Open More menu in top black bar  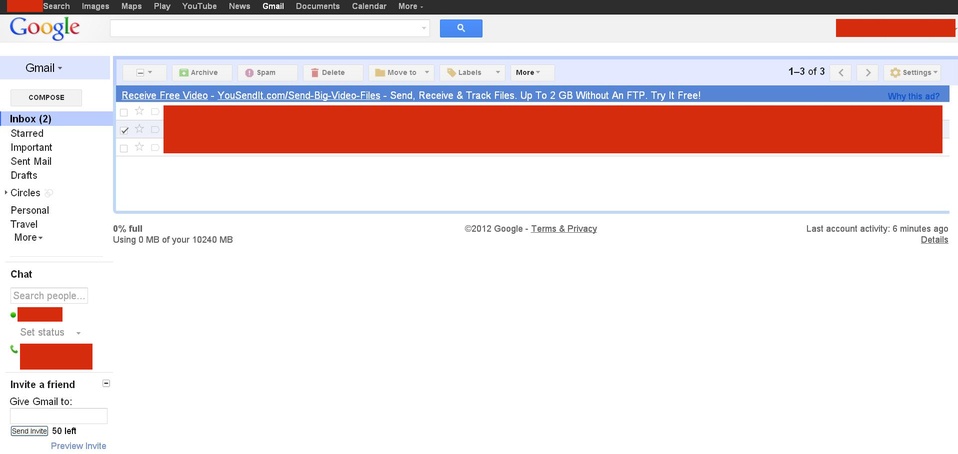411,6
